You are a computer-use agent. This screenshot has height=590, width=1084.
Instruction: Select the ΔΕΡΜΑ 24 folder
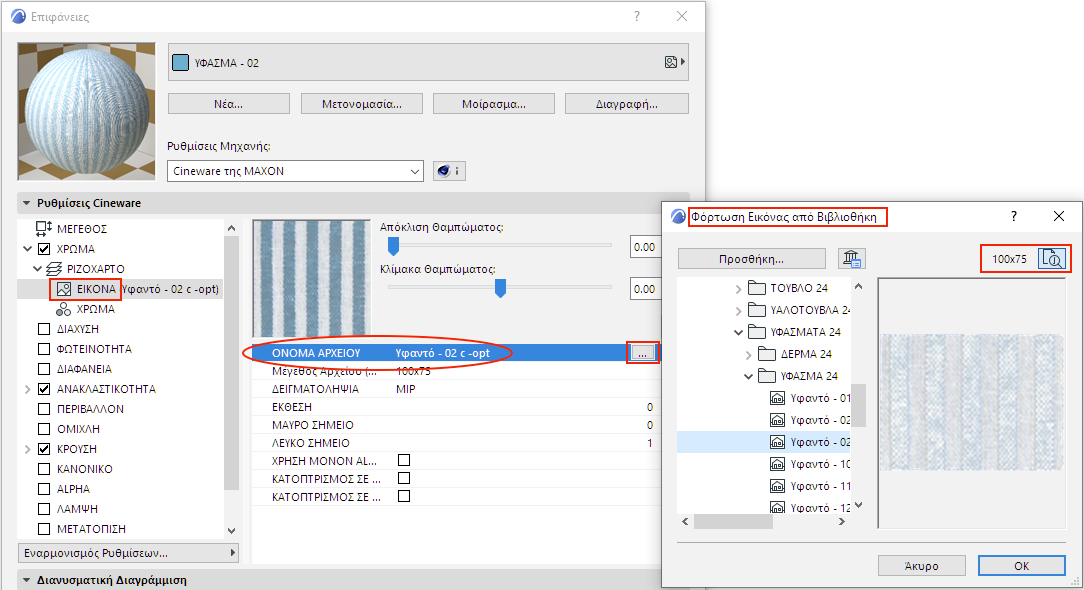(795, 354)
